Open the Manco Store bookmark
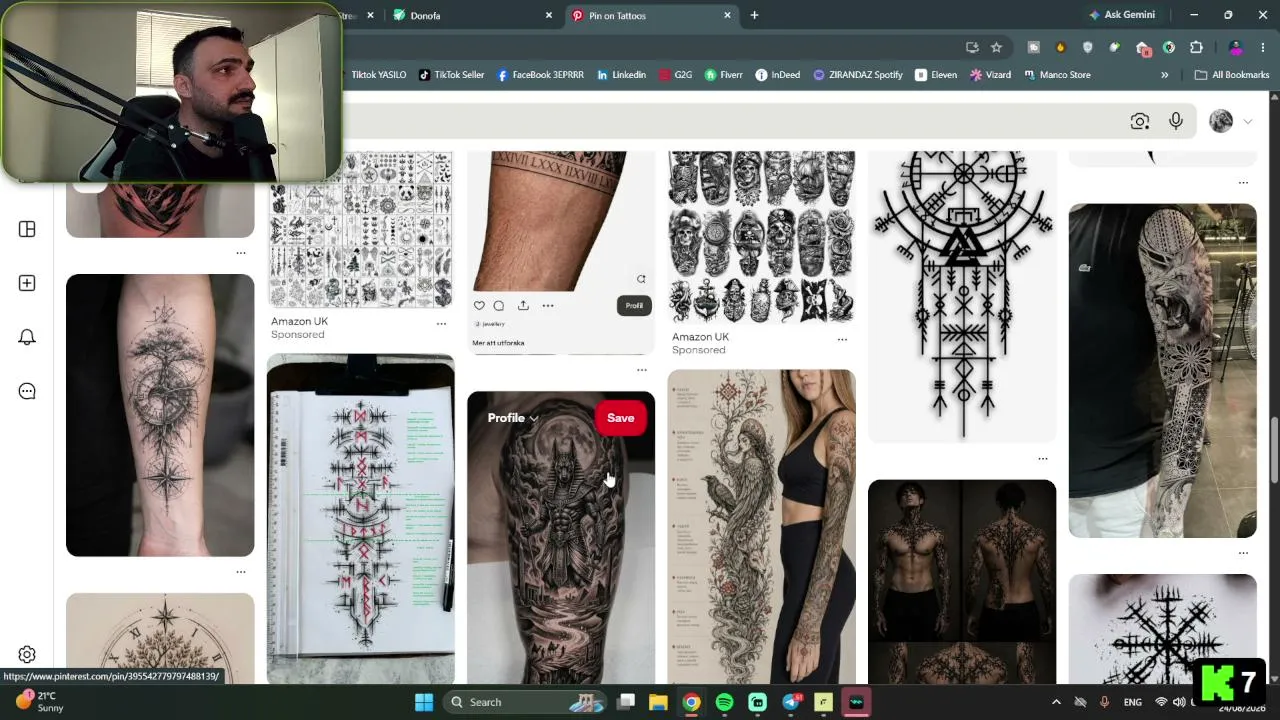This screenshot has width=1280, height=720. tap(1057, 75)
